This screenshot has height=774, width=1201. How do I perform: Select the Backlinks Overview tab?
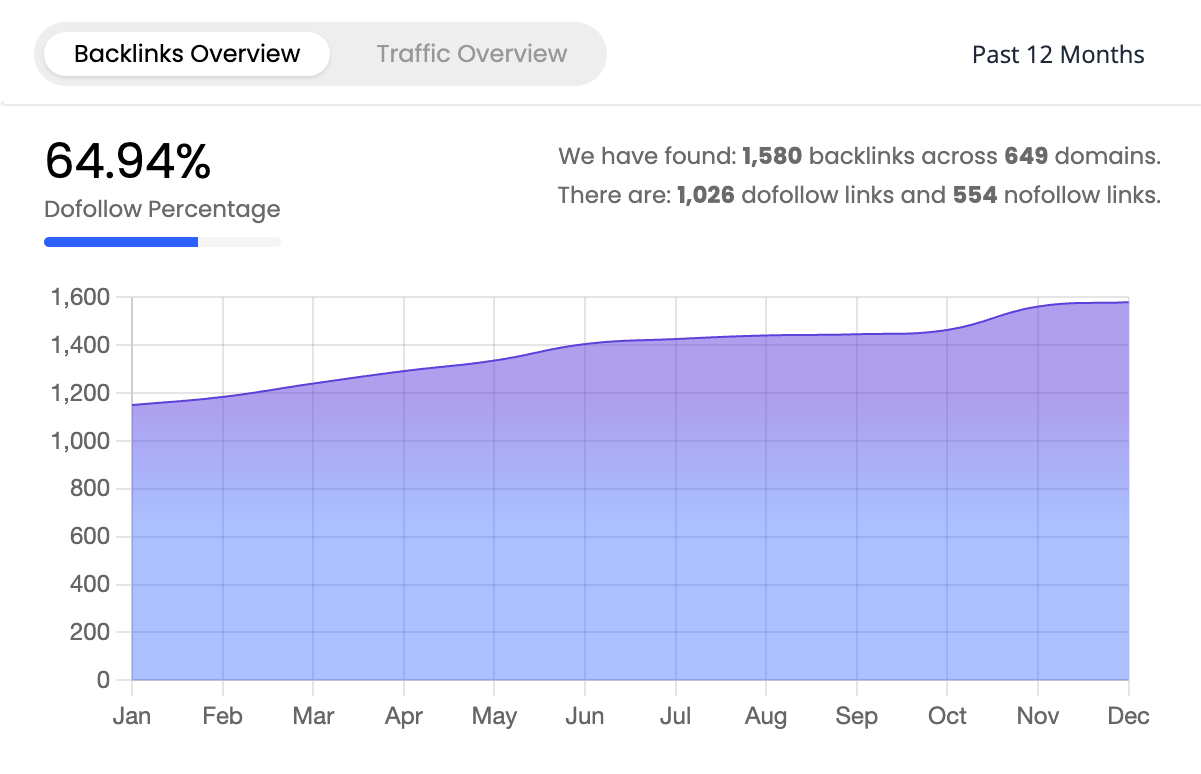coord(187,54)
